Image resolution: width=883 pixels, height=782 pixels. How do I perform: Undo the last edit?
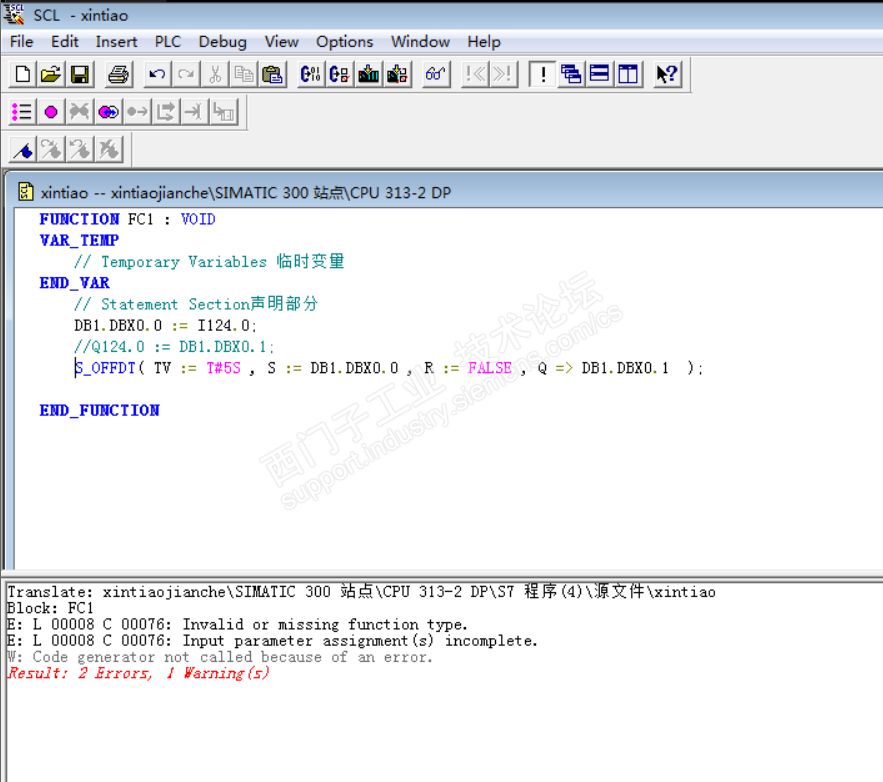(157, 74)
